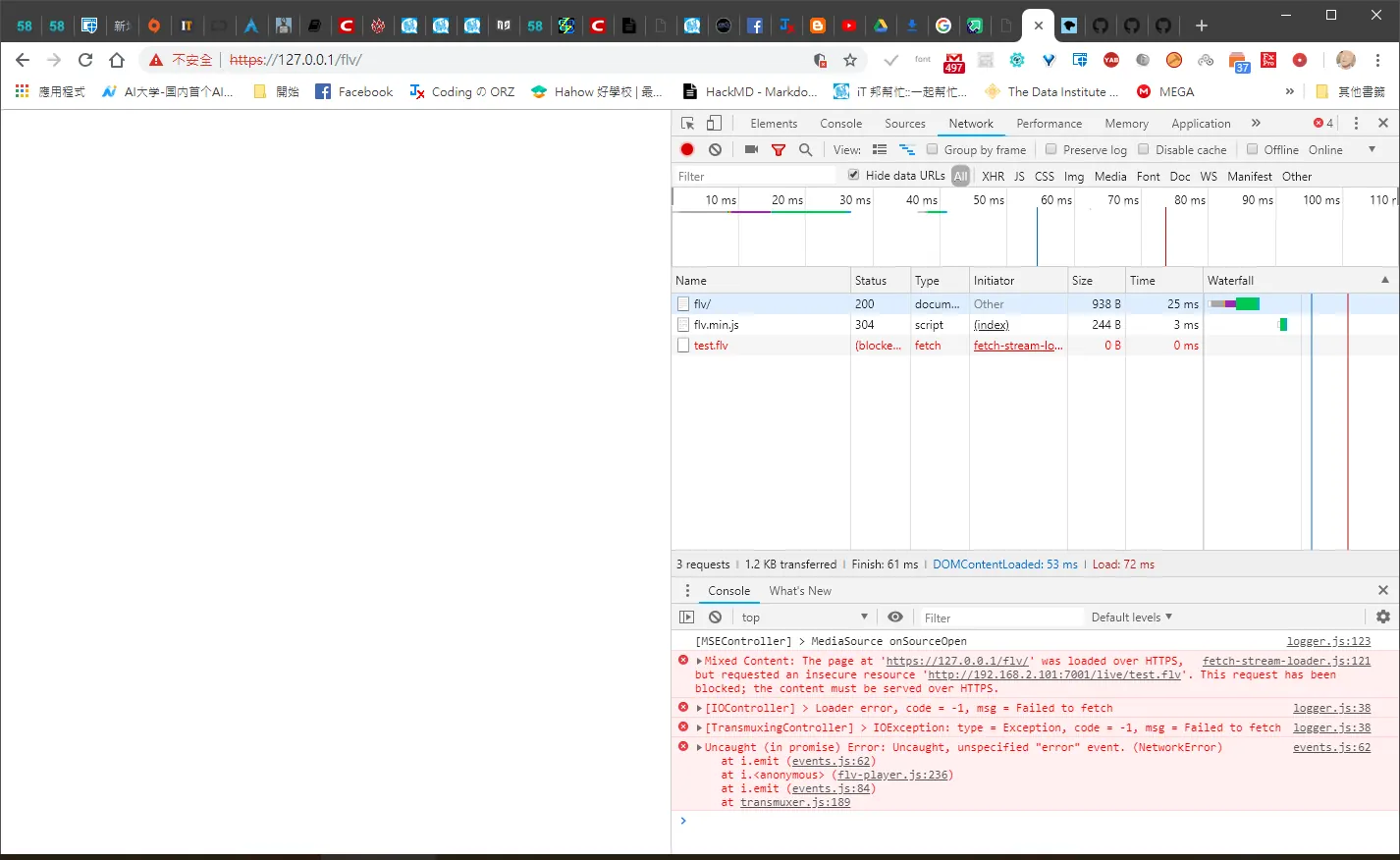This screenshot has height=860, width=1400.
Task: Enable the Preserve log checkbox
Action: (1050, 149)
